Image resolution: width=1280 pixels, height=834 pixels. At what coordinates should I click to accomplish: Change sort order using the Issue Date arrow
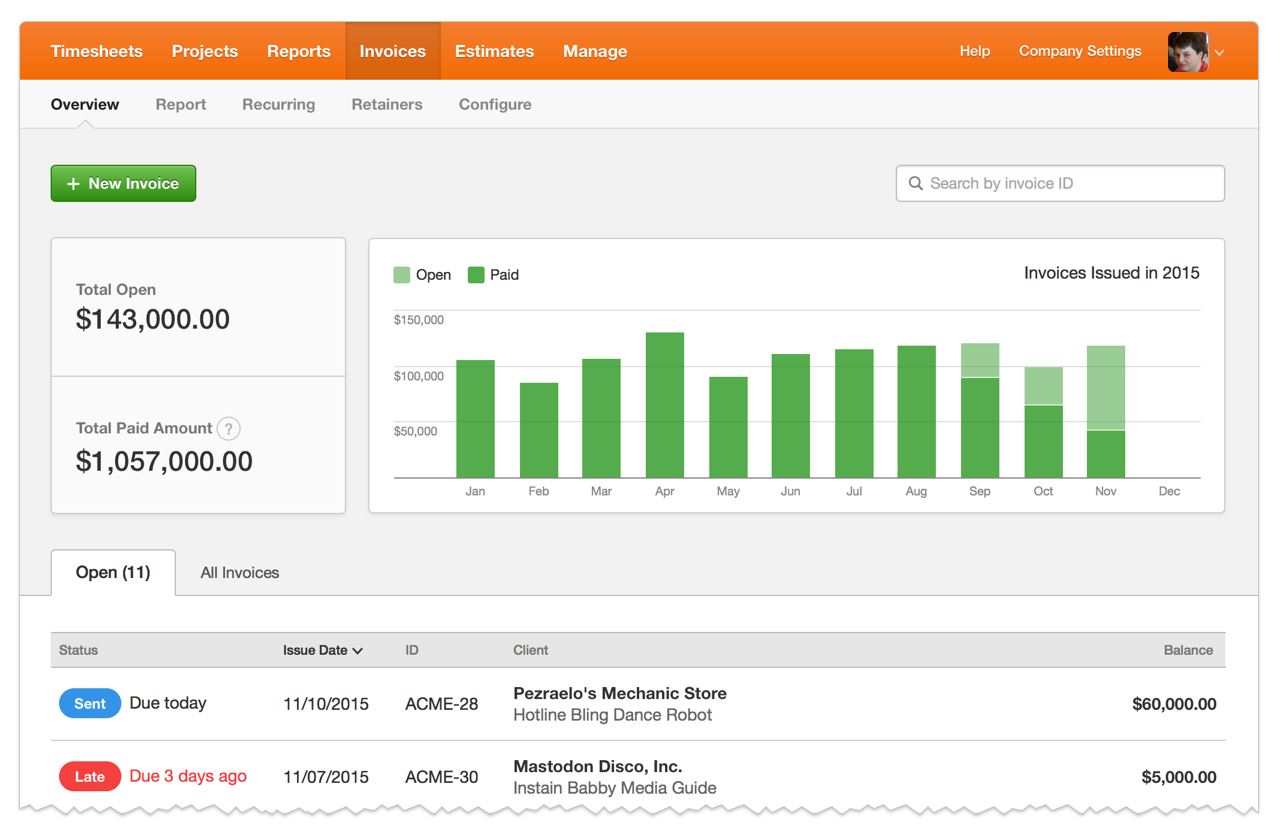358,650
